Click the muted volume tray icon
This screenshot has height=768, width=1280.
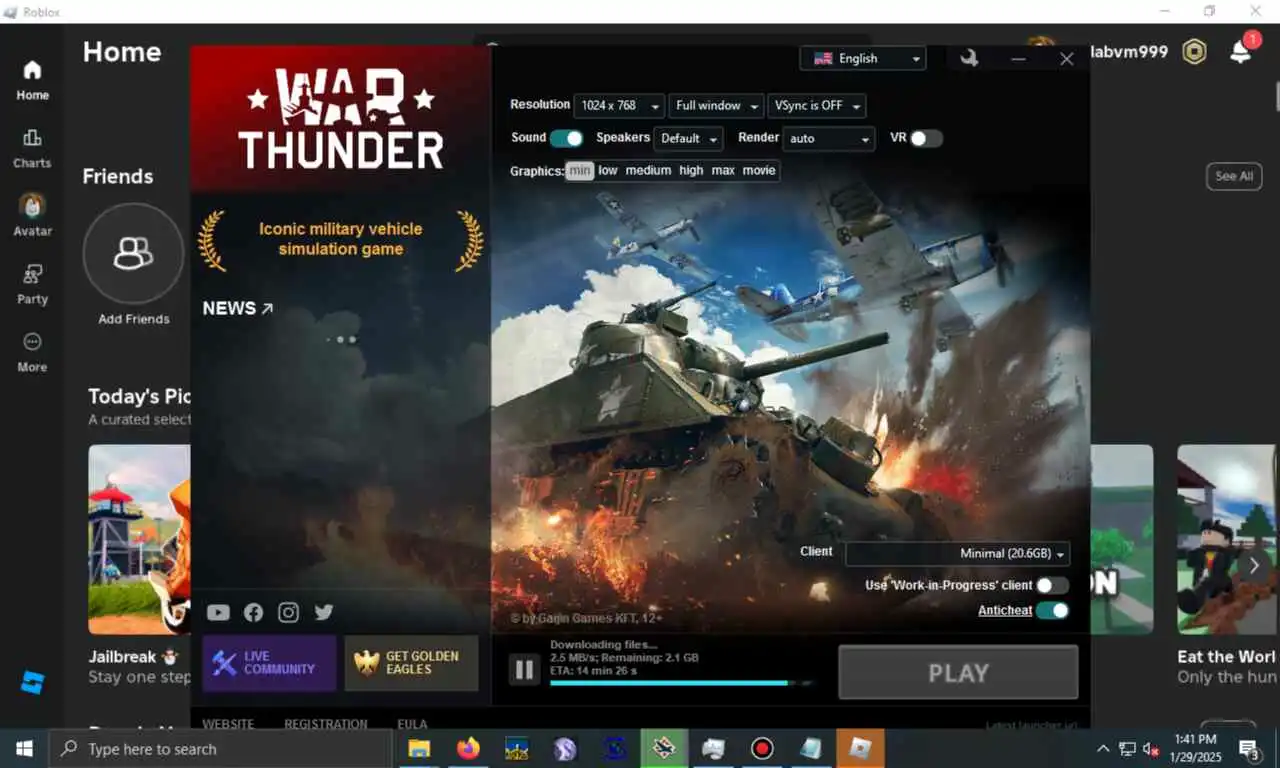[x=1151, y=749]
